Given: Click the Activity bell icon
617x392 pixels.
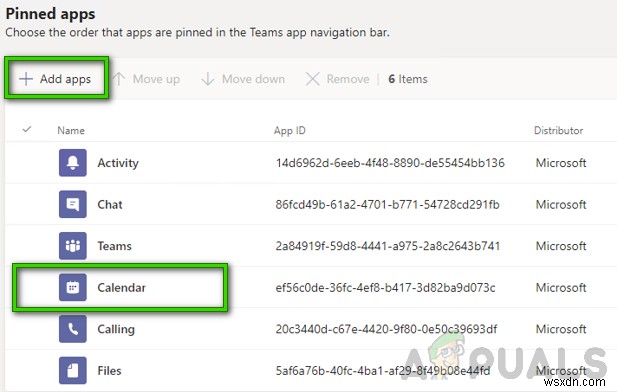Looking at the screenshot, I should pyautogui.click(x=73, y=163).
